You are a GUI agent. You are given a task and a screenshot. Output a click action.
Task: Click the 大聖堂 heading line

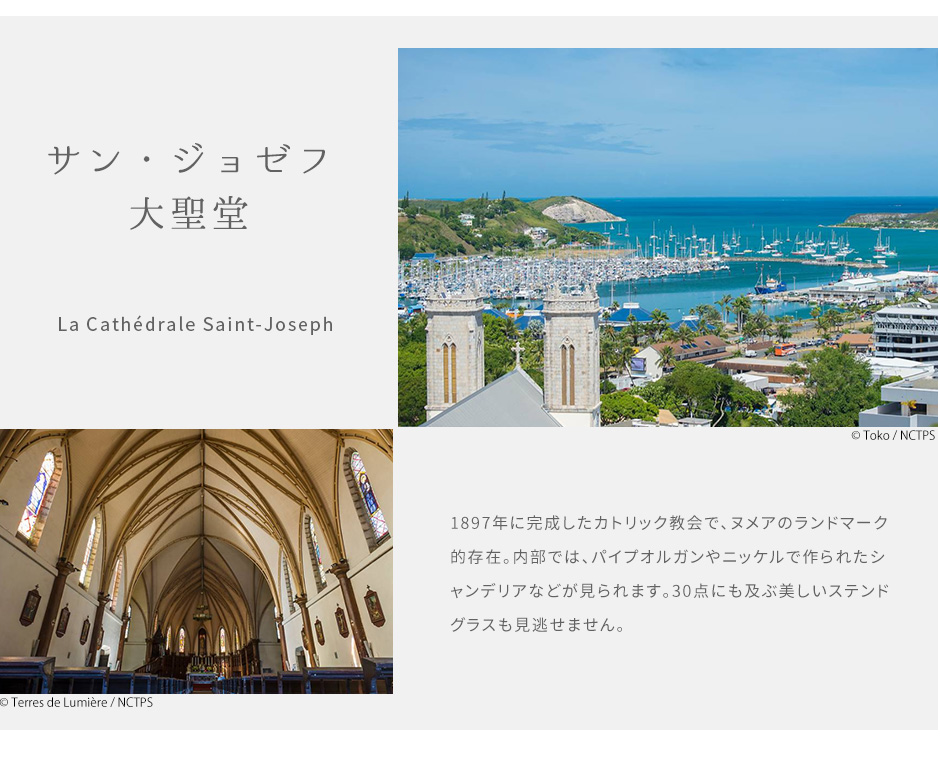189,214
